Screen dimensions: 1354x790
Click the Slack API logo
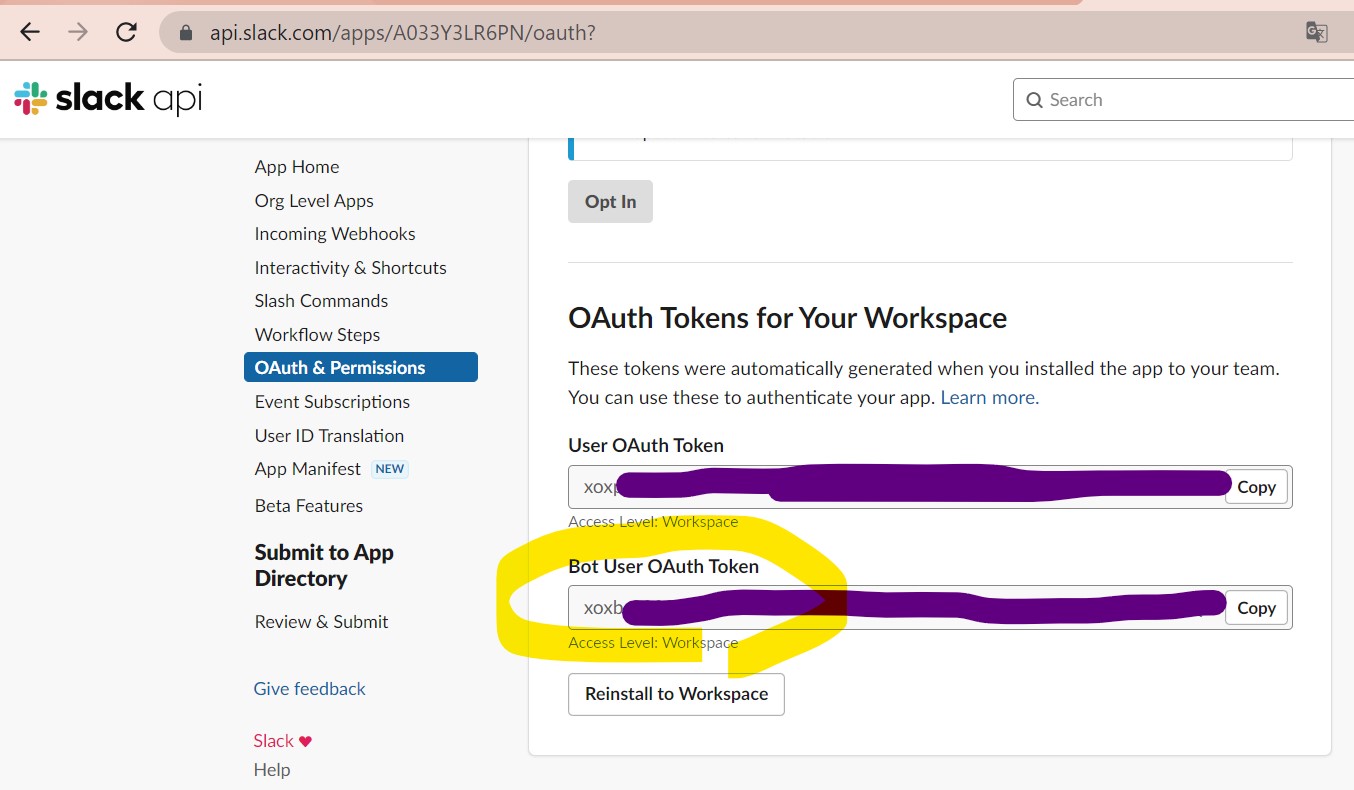point(108,98)
